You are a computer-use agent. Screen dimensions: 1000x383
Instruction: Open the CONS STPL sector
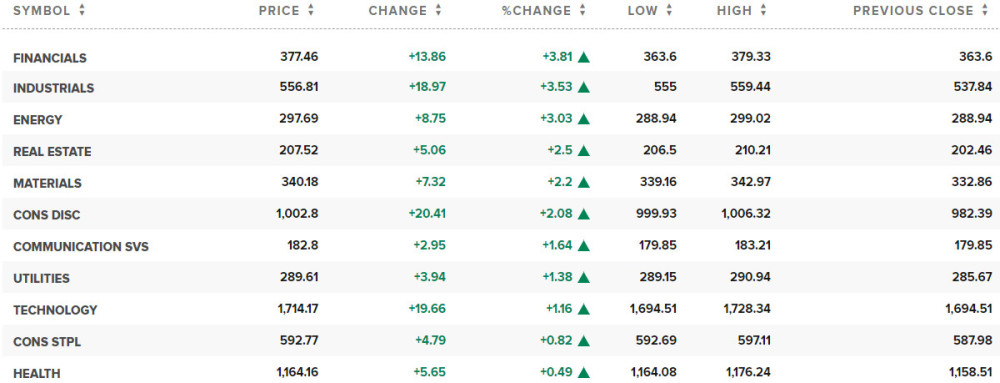[47, 342]
